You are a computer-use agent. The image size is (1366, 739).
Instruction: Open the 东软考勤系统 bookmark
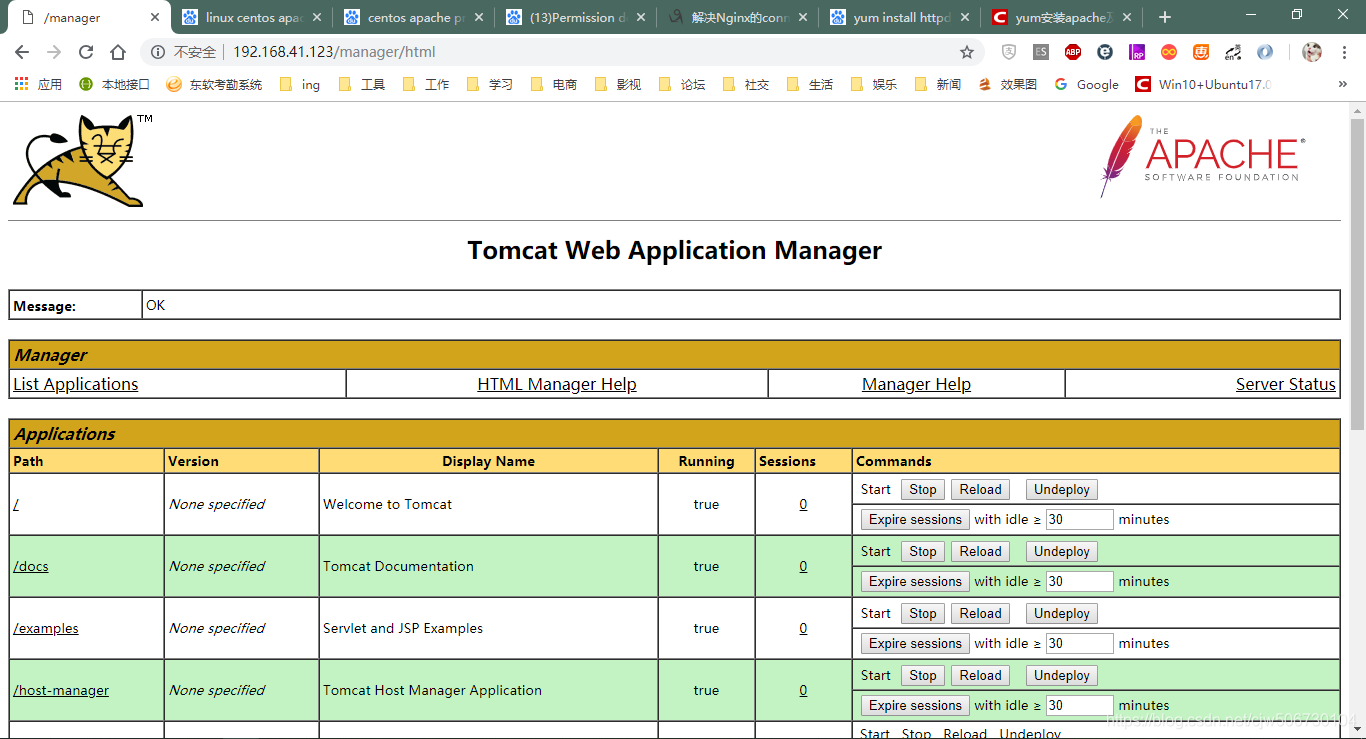pyautogui.click(x=214, y=85)
